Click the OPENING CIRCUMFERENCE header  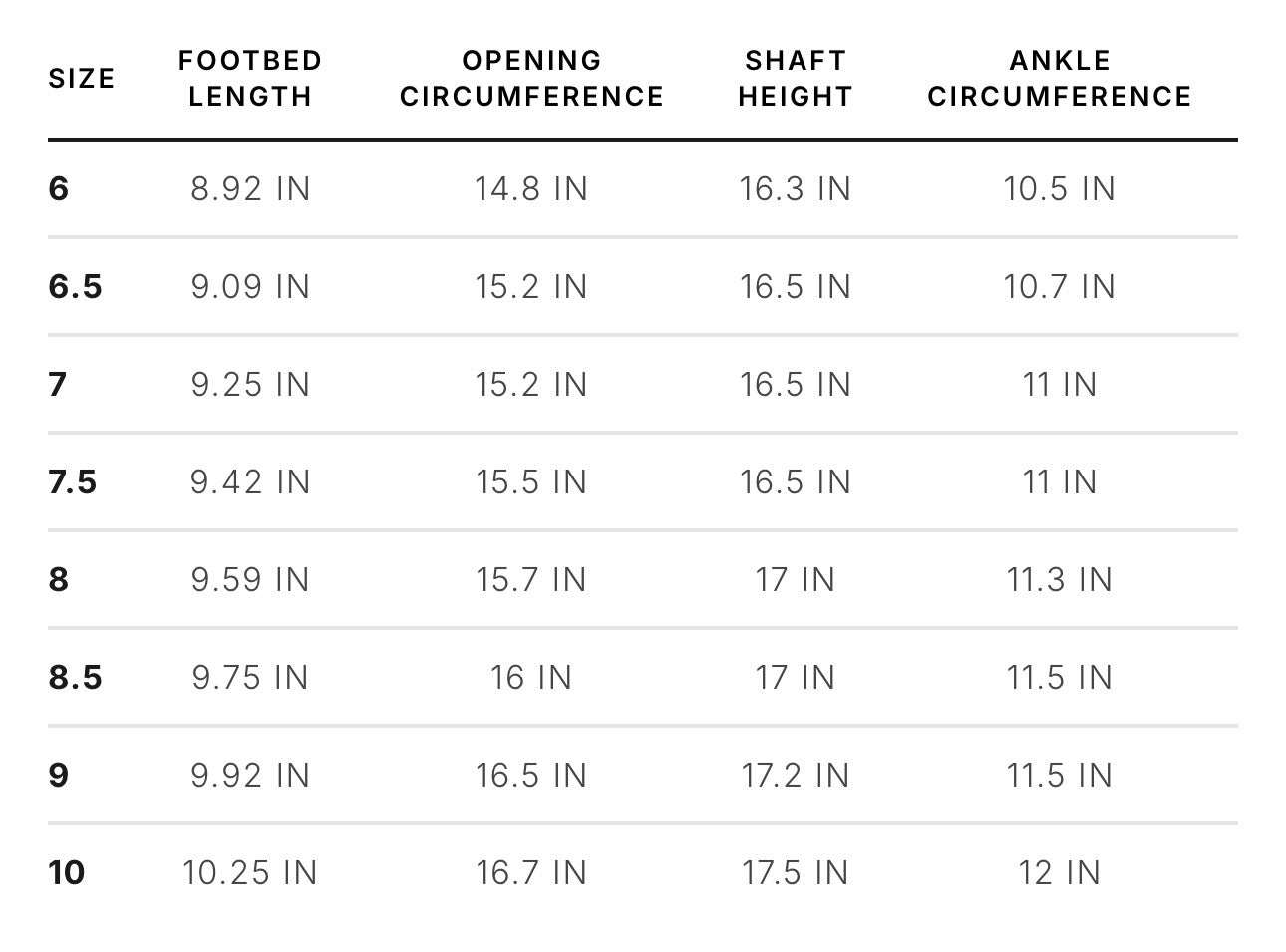pyautogui.click(x=531, y=79)
